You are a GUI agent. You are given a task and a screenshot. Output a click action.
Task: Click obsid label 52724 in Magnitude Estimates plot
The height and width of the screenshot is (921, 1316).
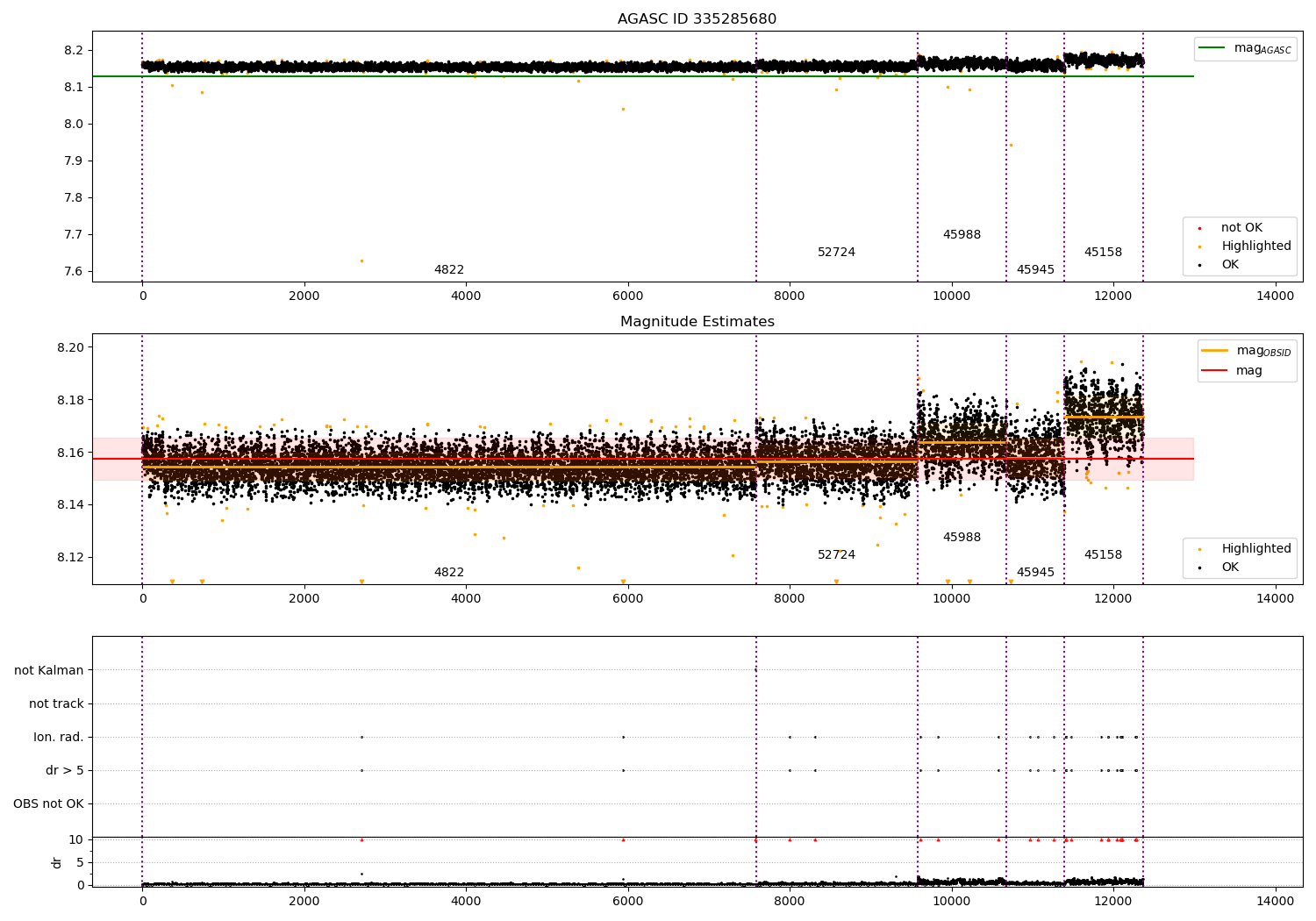point(836,555)
